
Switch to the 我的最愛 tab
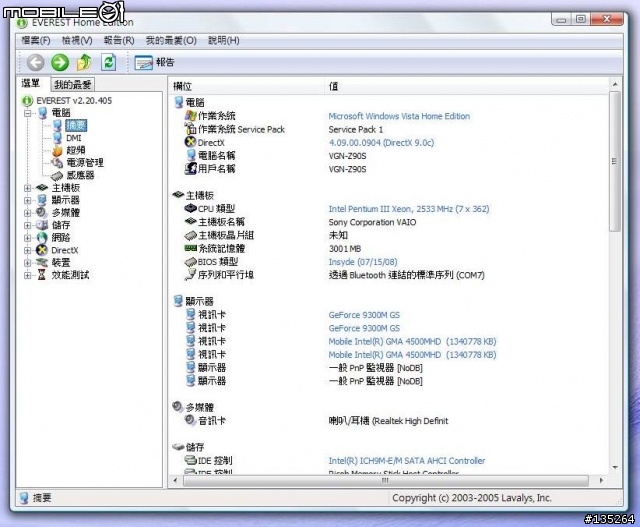coord(73,84)
